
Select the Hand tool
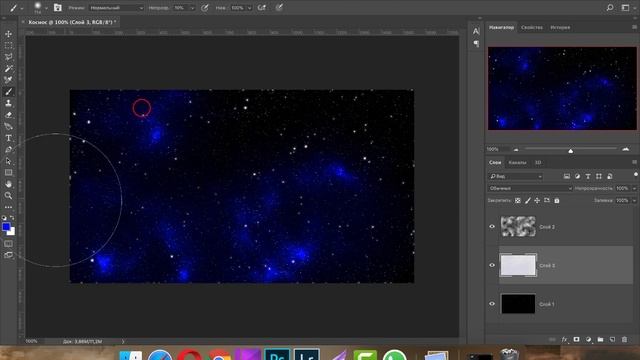point(8,184)
